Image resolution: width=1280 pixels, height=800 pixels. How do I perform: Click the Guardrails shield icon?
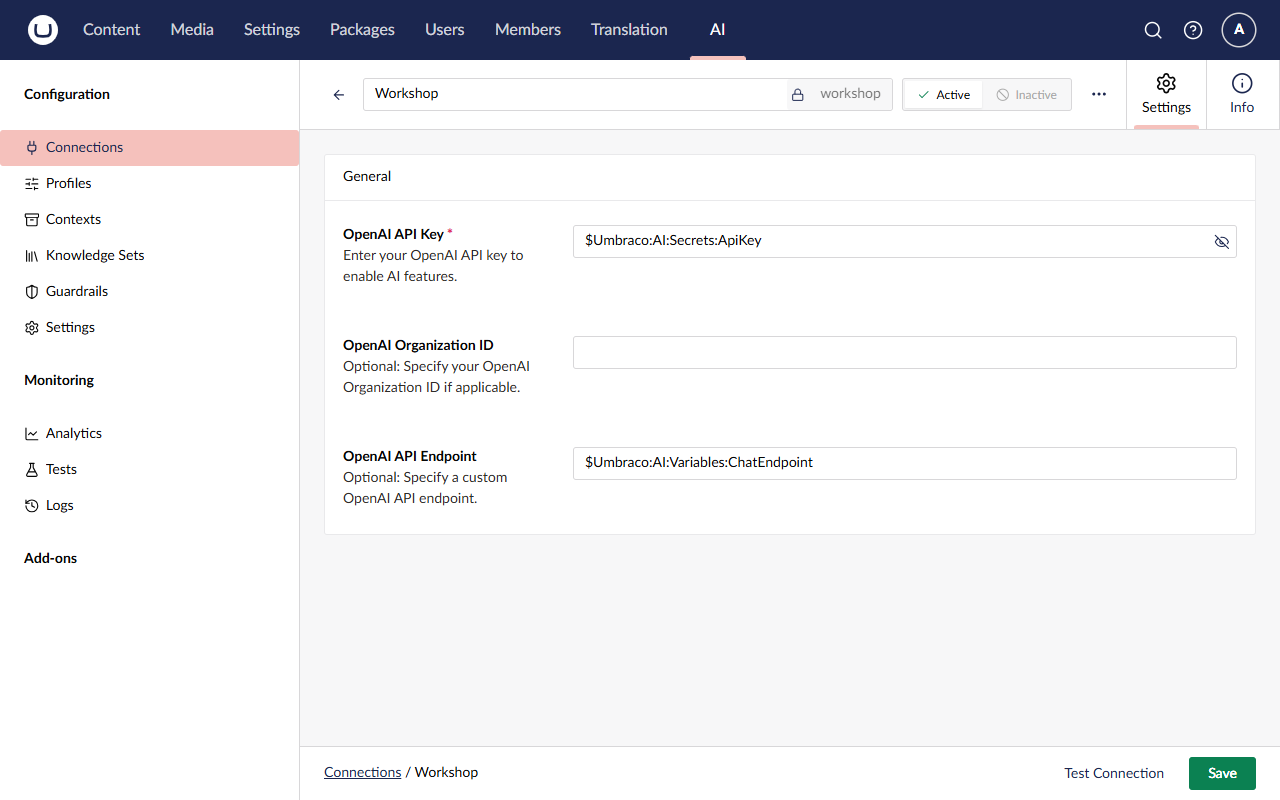click(32, 291)
